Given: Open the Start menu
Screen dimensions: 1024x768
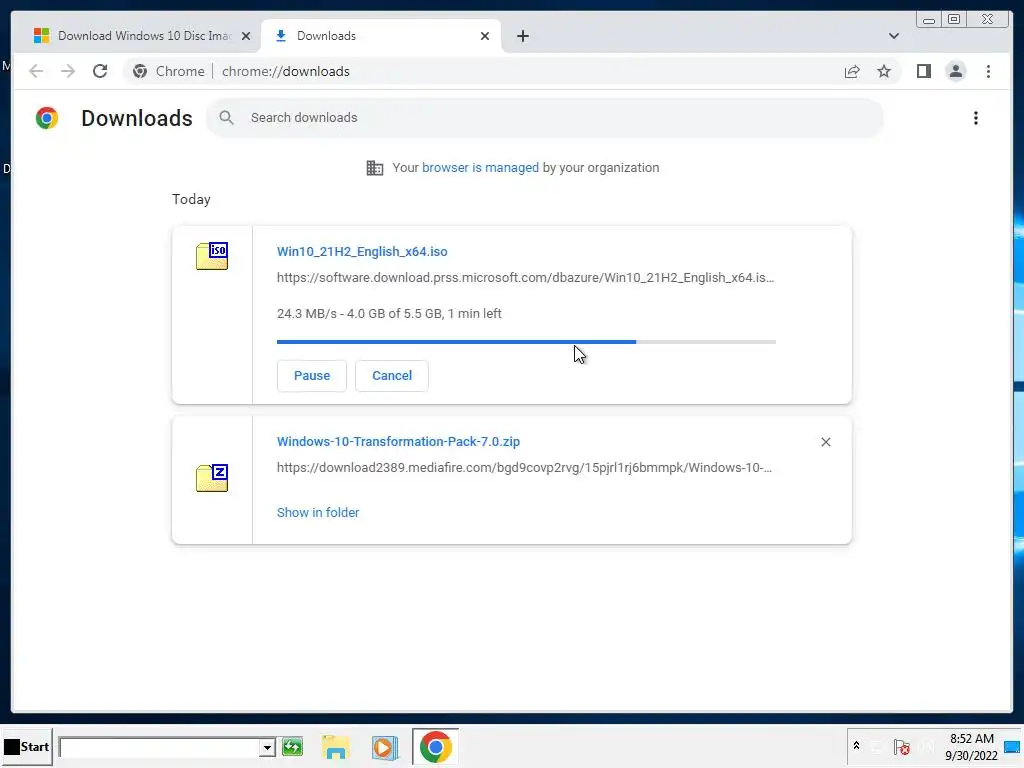Looking at the screenshot, I should 26,746.
